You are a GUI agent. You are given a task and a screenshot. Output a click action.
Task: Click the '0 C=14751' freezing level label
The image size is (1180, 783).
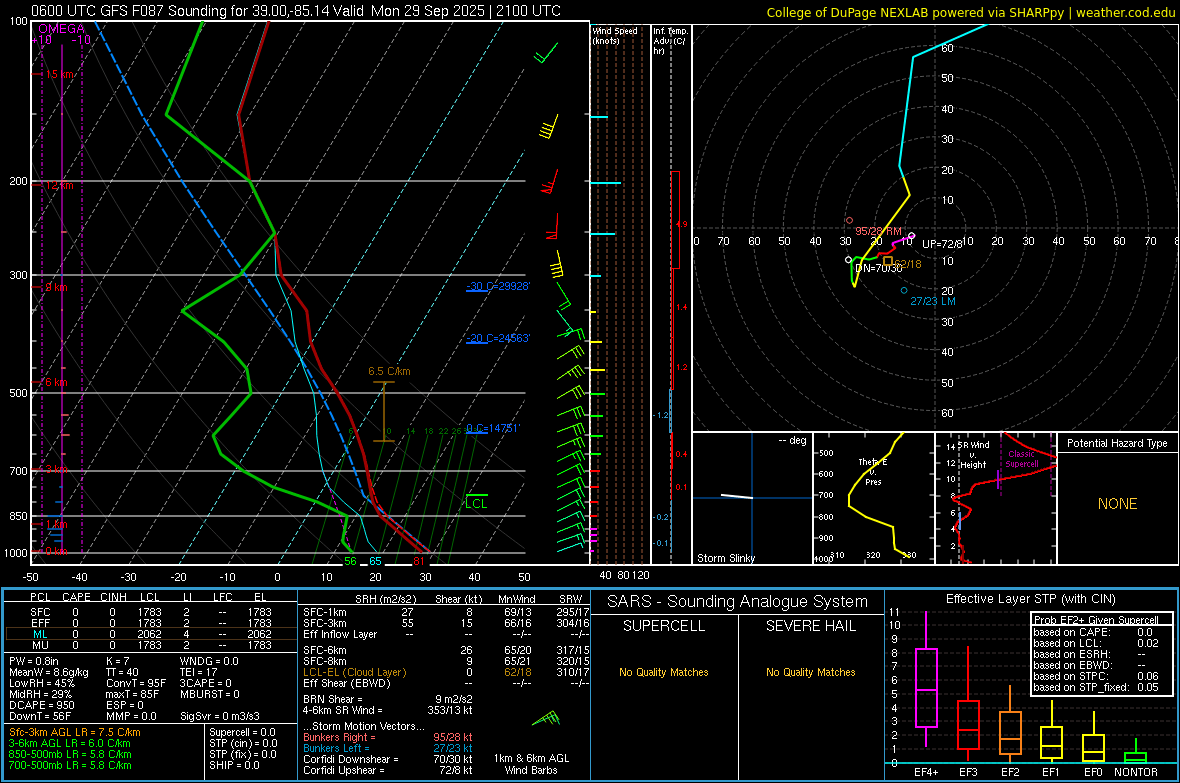tap(493, 428)
